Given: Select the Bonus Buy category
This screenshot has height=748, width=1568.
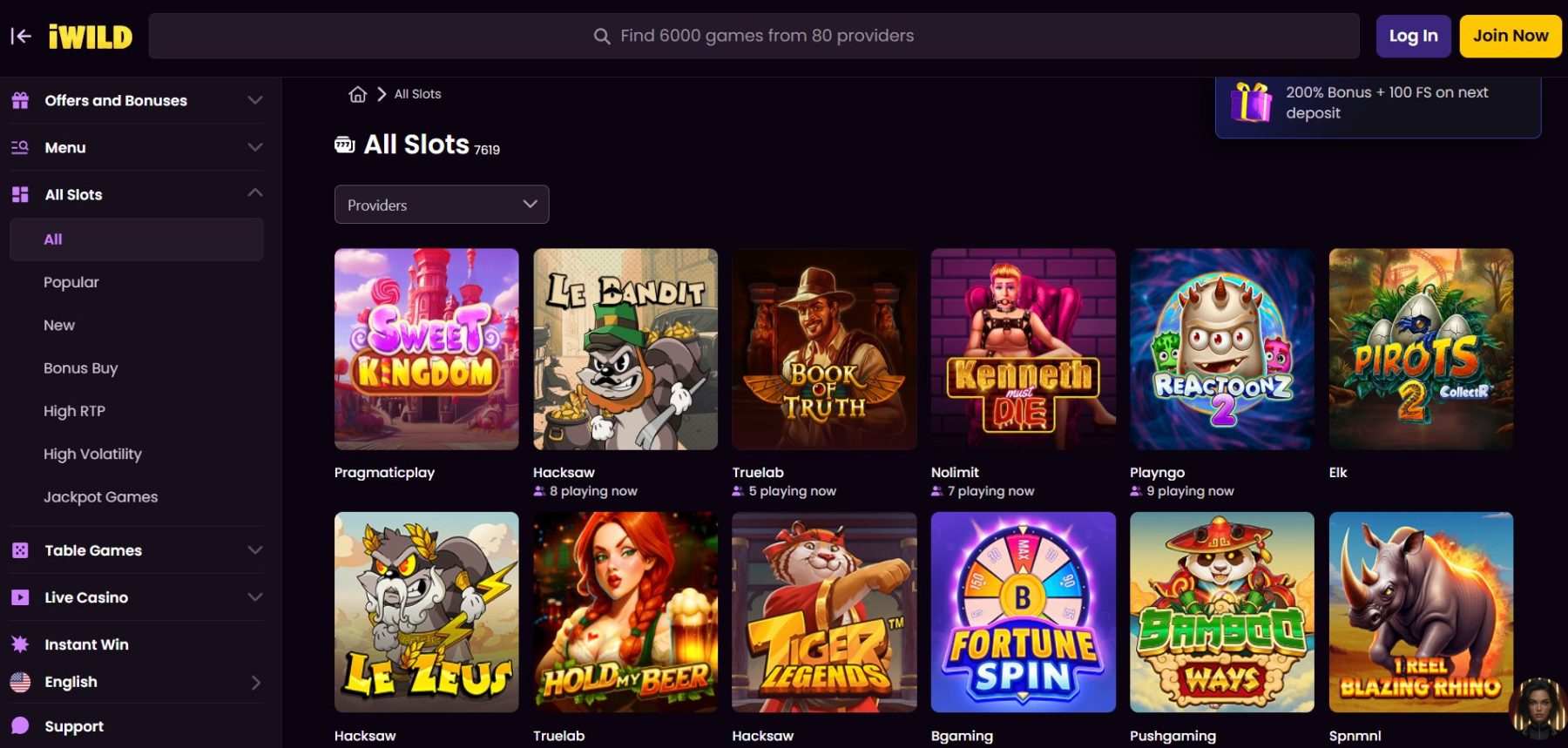Looking at the screenshot, I should point(80,368).
